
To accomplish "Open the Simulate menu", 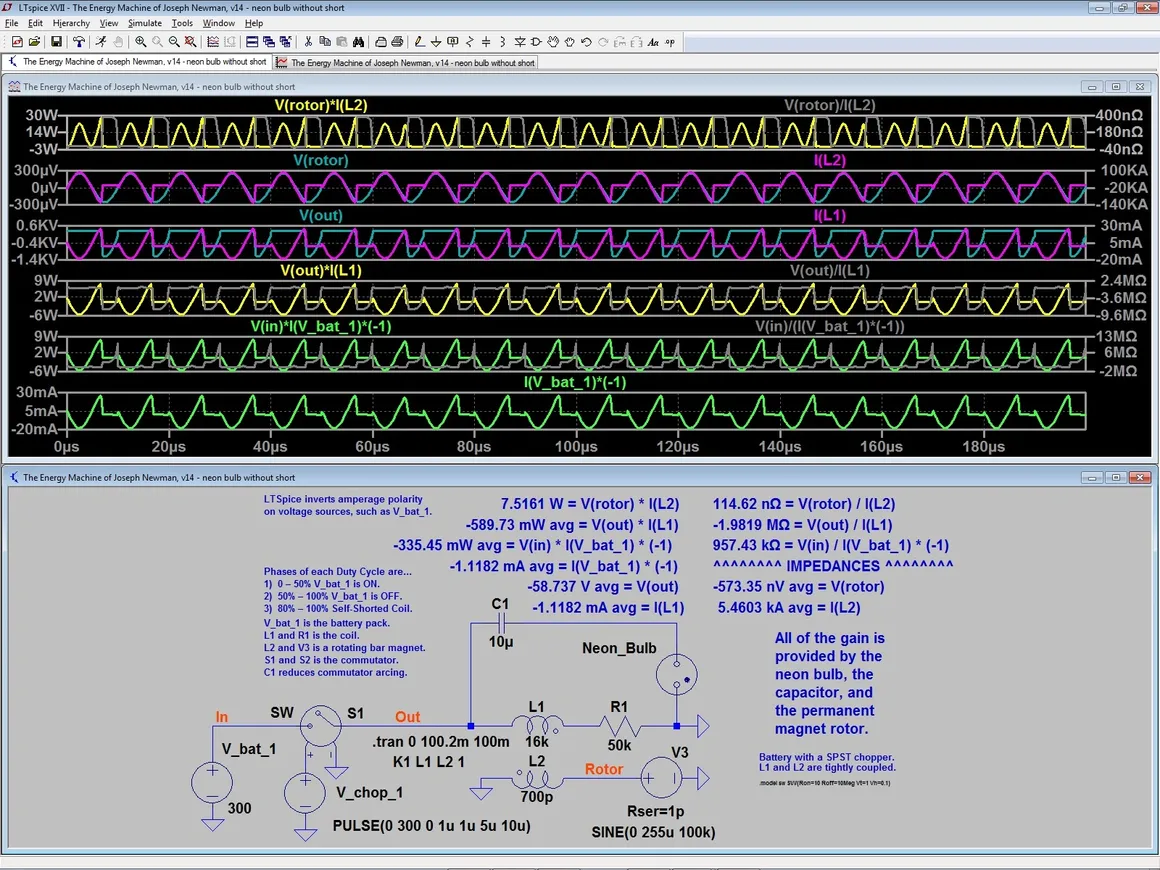I will click(144, 23).
